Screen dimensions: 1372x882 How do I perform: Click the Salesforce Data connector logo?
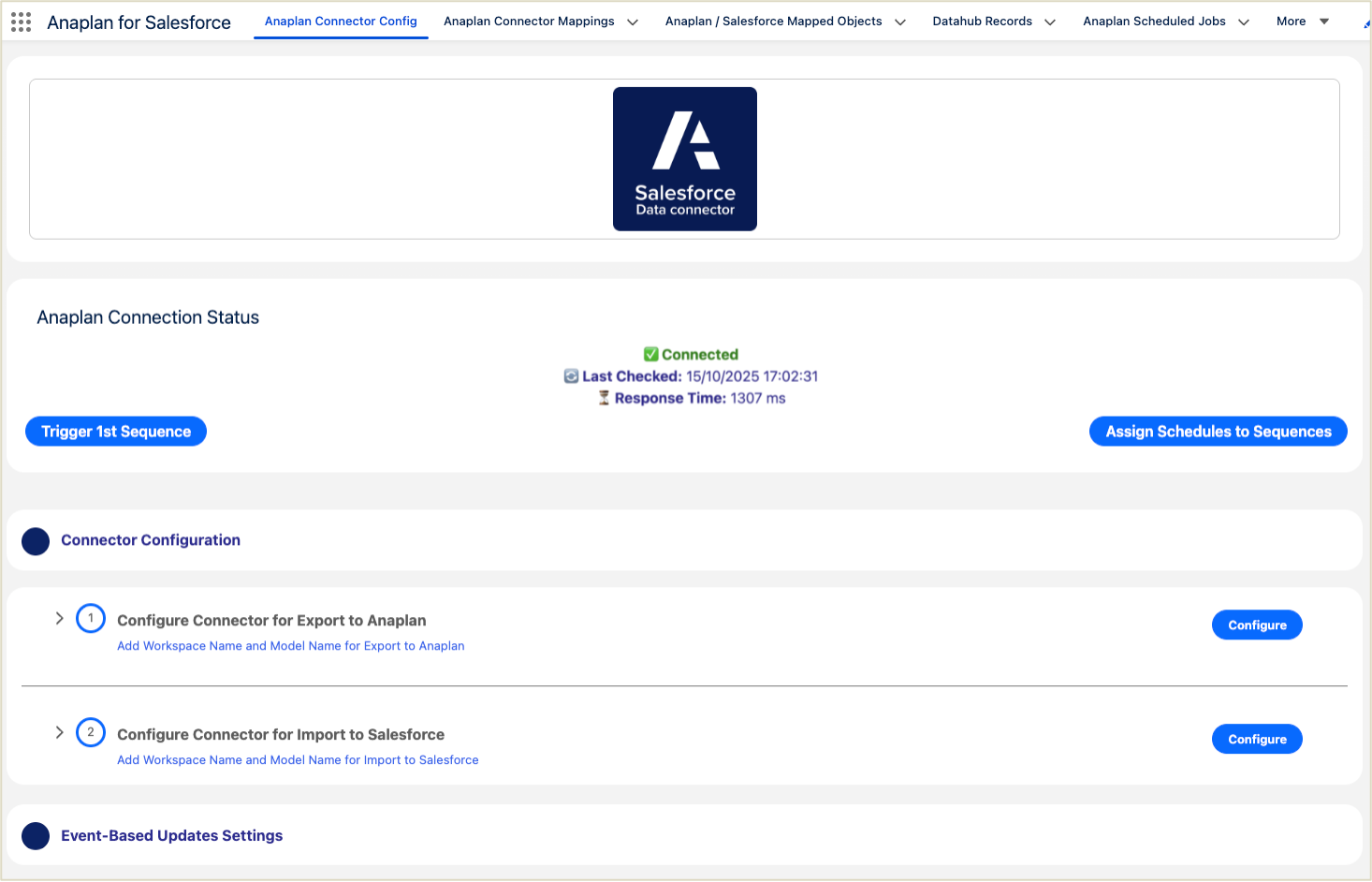[685, 159]
